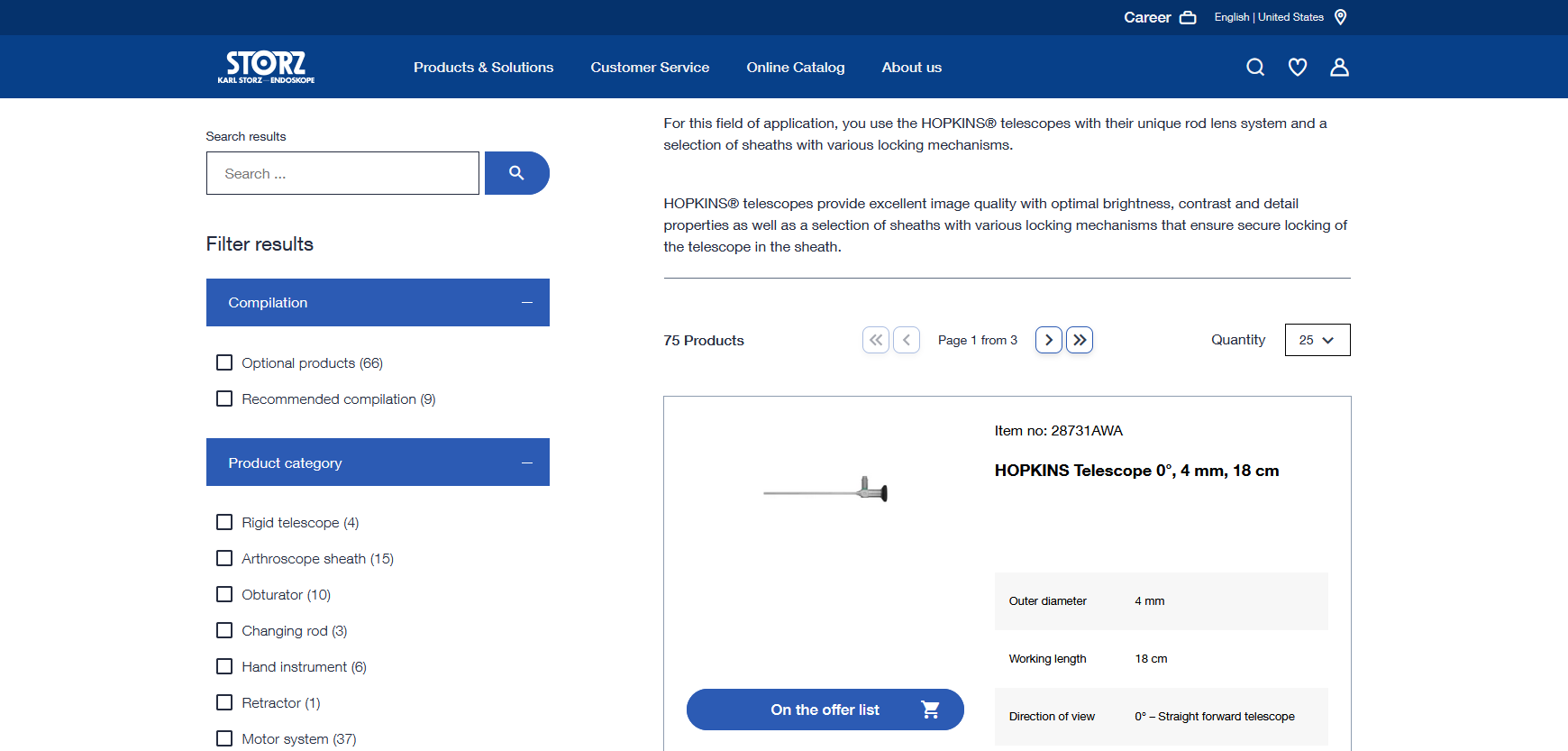Image resolution: width=1568 pixels, height=751 pixels.
Task: Go to first page with double-left arrow
Action: 876,340
